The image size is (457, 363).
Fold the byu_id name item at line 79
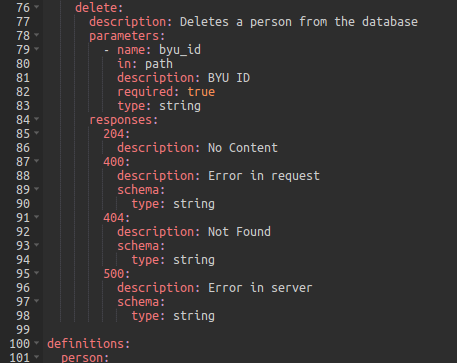37,48
